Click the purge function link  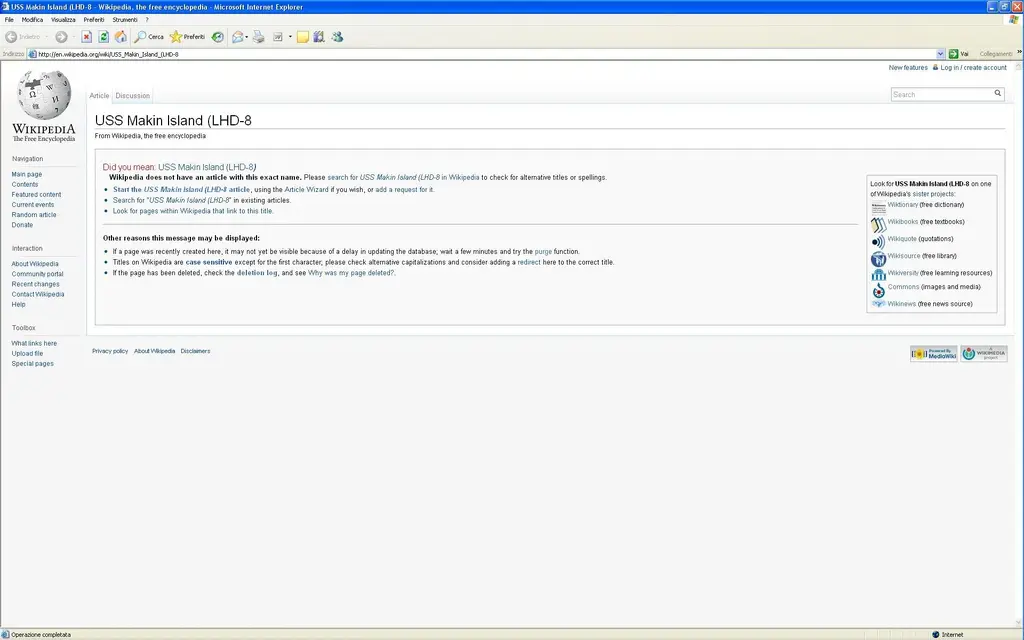point(543,251)
